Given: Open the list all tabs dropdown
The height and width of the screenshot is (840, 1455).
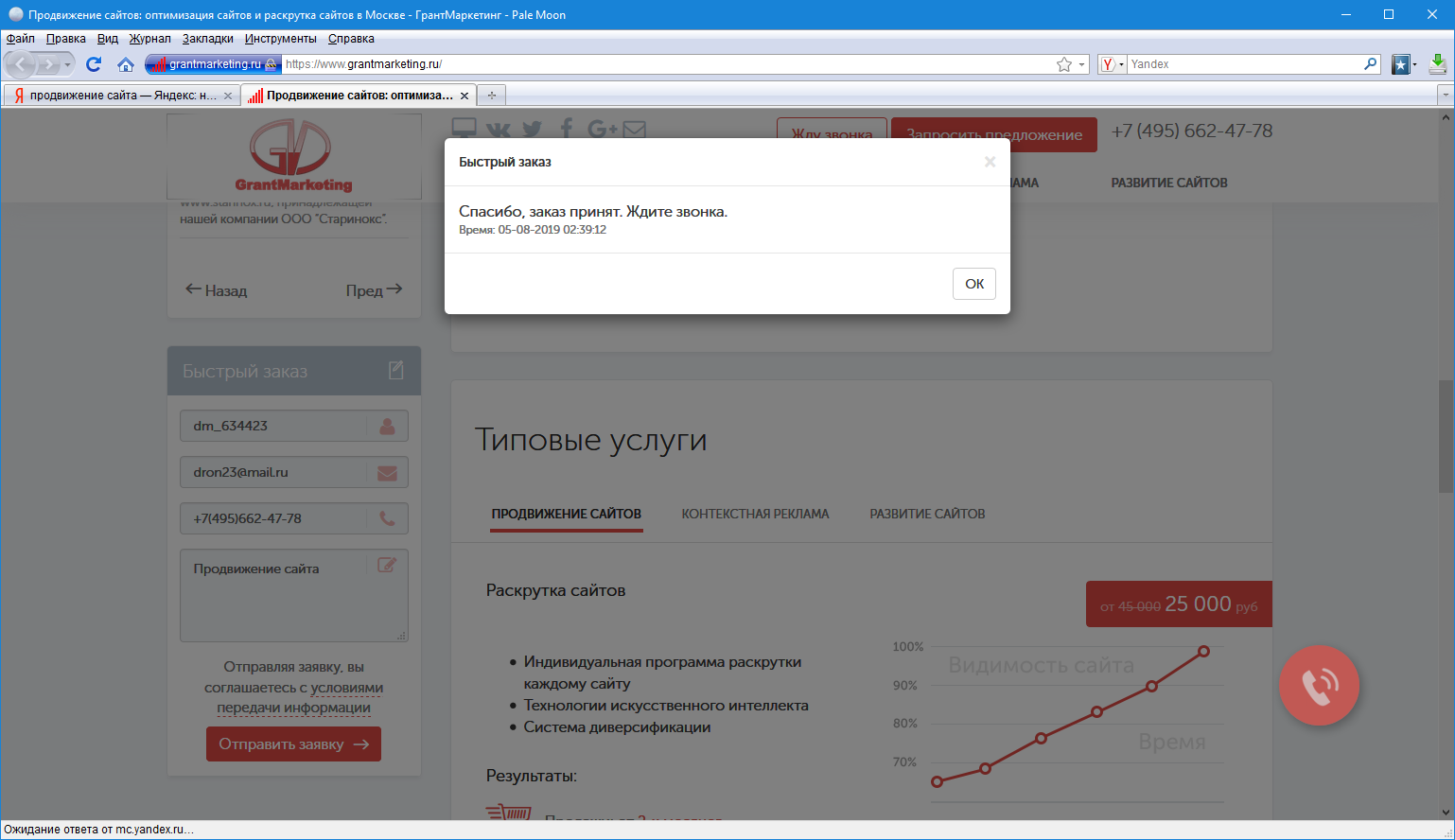Looking at the screenshot, I should click(x=1445, y=96).
